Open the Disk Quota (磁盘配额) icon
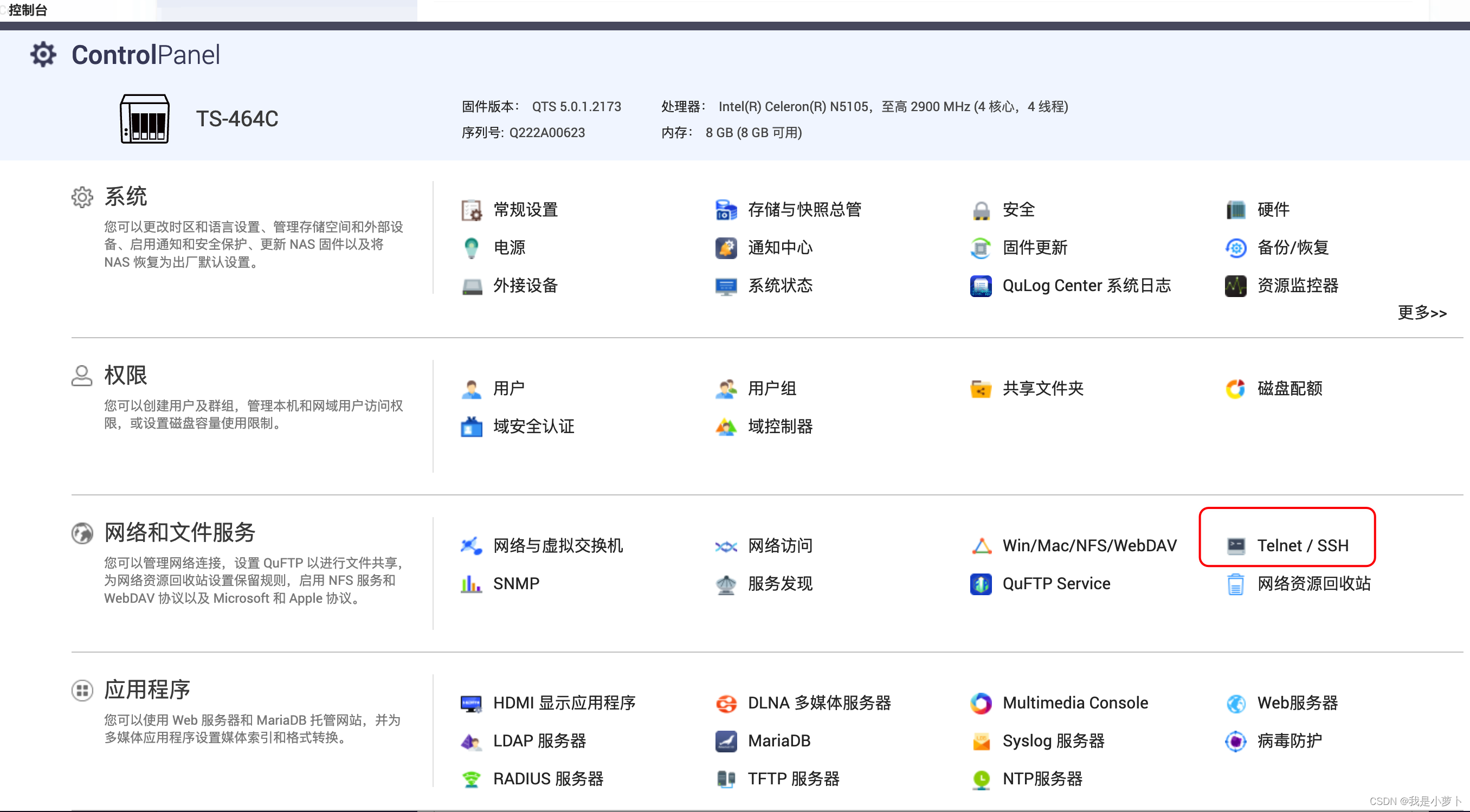The width and height of the screenshot is (1470, 812). [1235, 389]
